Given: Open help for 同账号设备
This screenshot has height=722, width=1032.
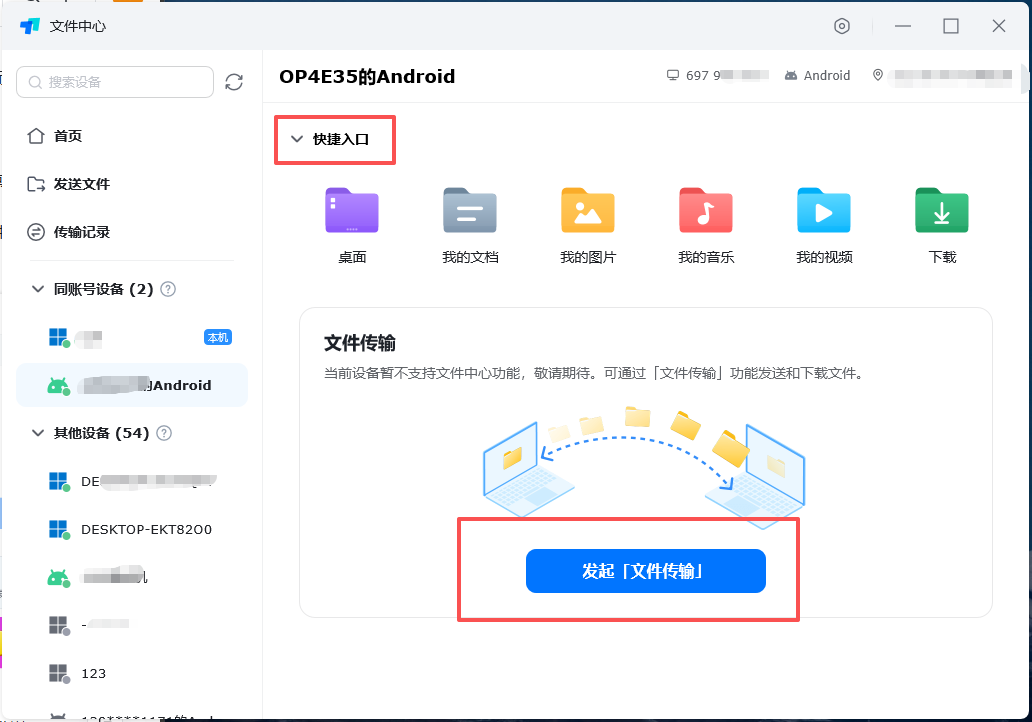Looking at the screenshot, I should 166,289.
